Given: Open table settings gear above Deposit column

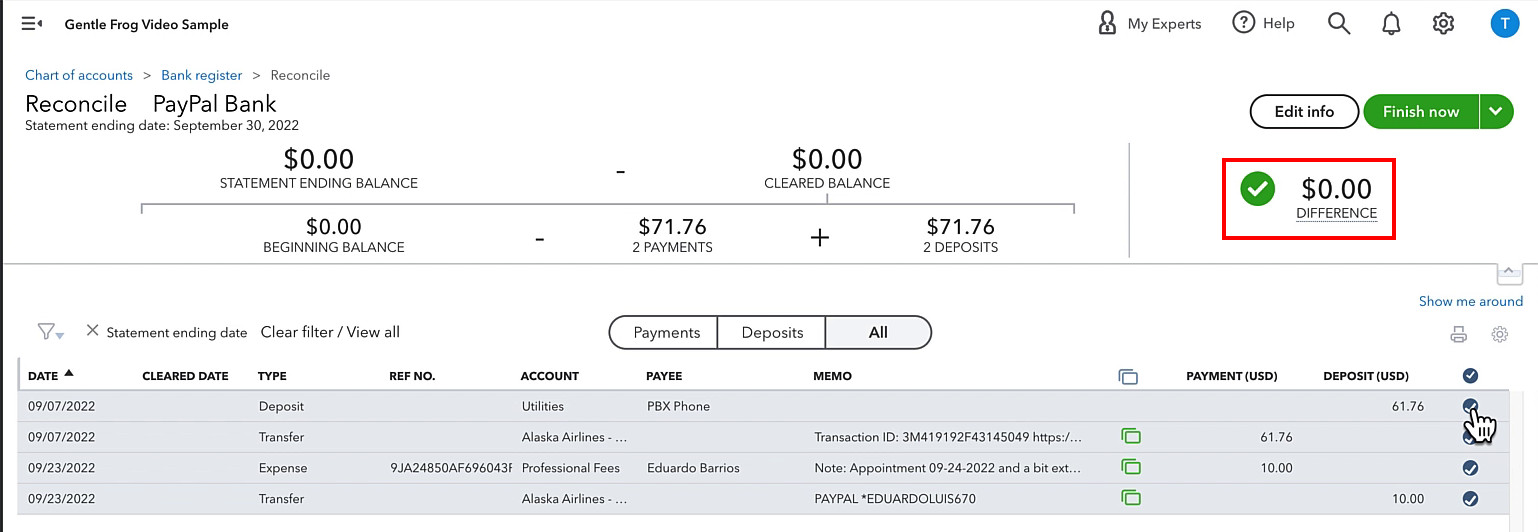Looking at the screenshot, I should (x=1499, y=335).
